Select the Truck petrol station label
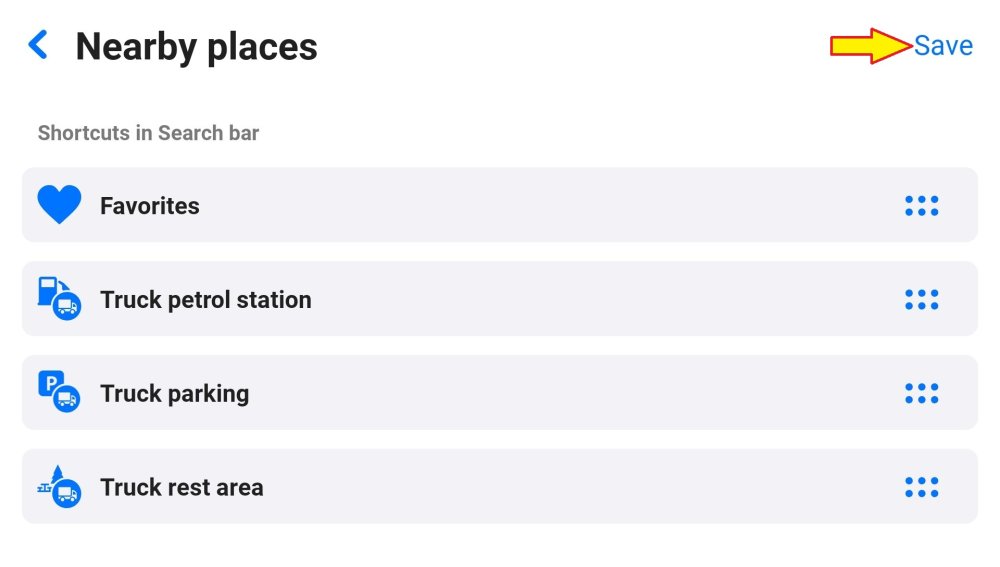Viewport: 1000px width, 567px height. pos(206,300)
